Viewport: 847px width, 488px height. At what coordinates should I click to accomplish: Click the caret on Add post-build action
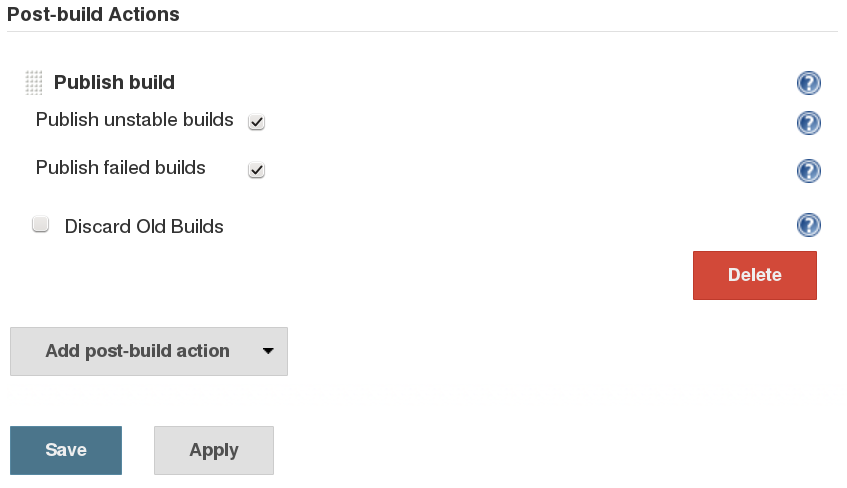pyautogui.click(x=267, y=351)
